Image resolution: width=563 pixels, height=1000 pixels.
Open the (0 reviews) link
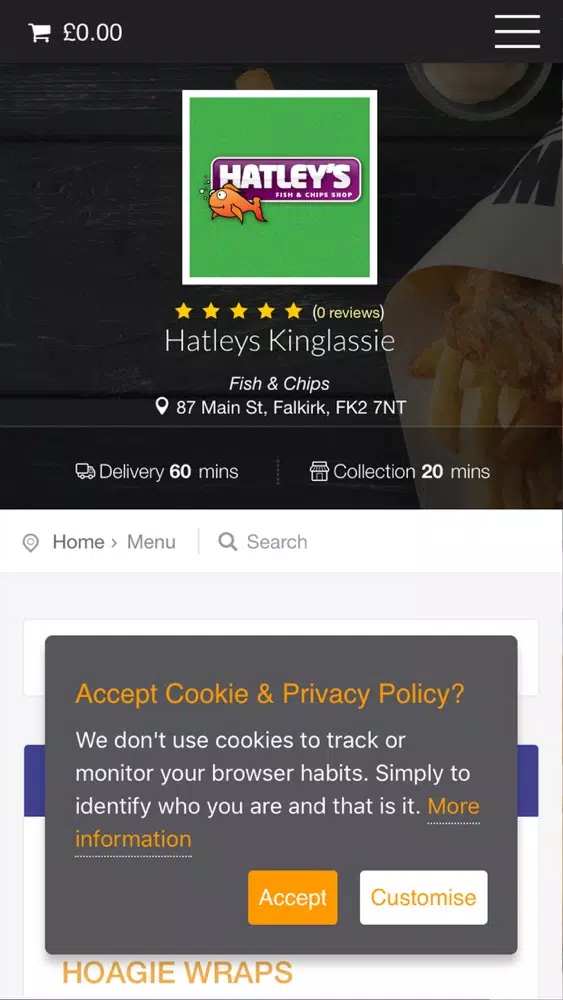[x=348, y=312]
